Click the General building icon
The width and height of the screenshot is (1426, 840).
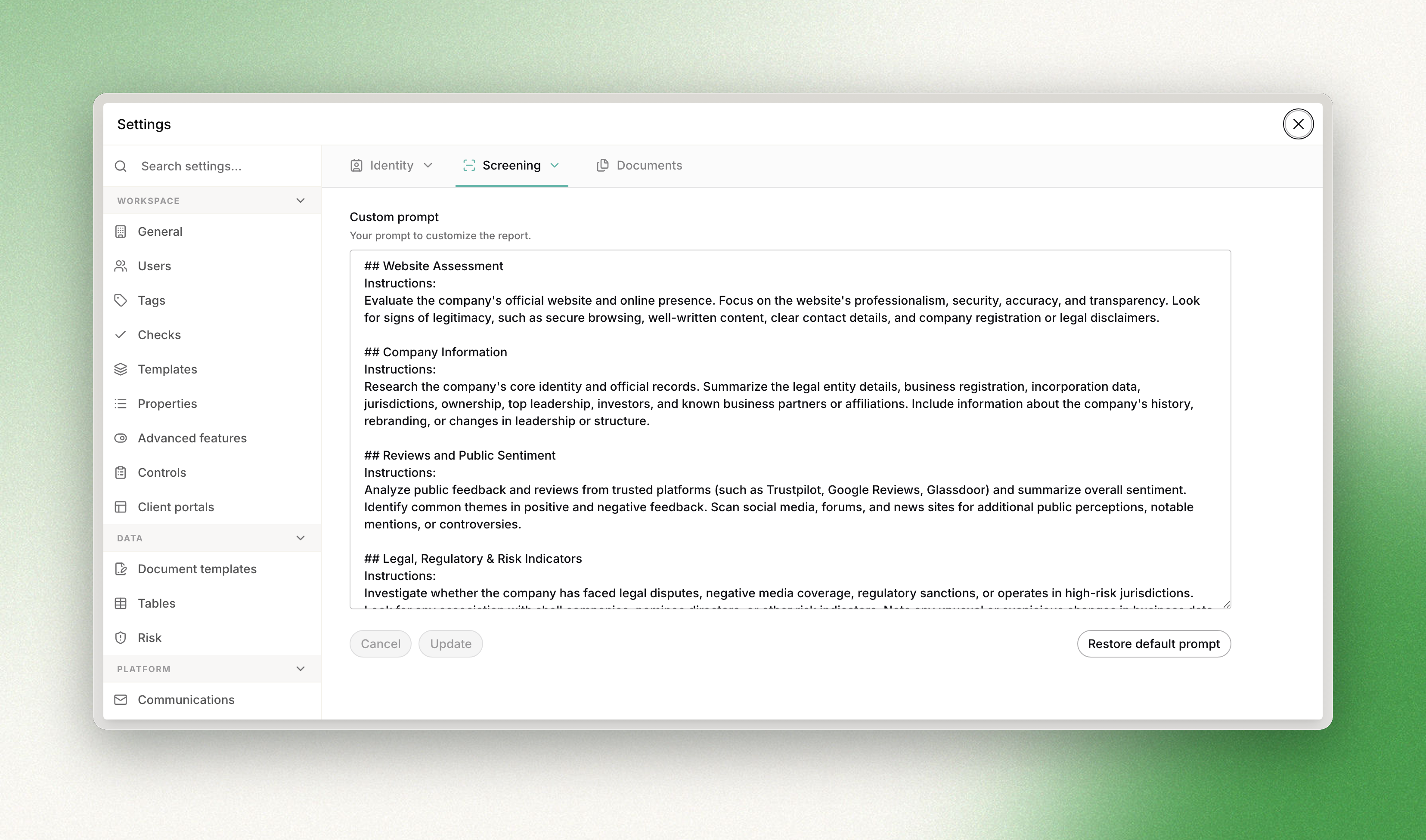coord(121,232)
